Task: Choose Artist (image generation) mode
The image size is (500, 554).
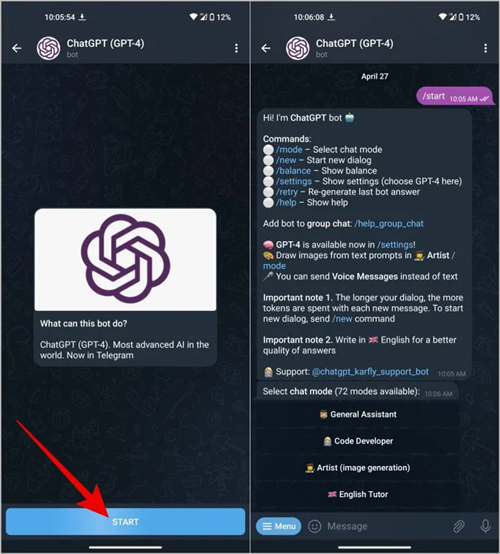Action: pos(357,468)
